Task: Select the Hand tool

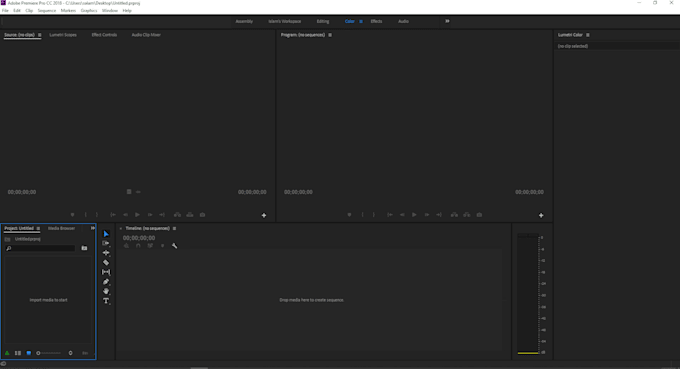Action: (106, 291)
